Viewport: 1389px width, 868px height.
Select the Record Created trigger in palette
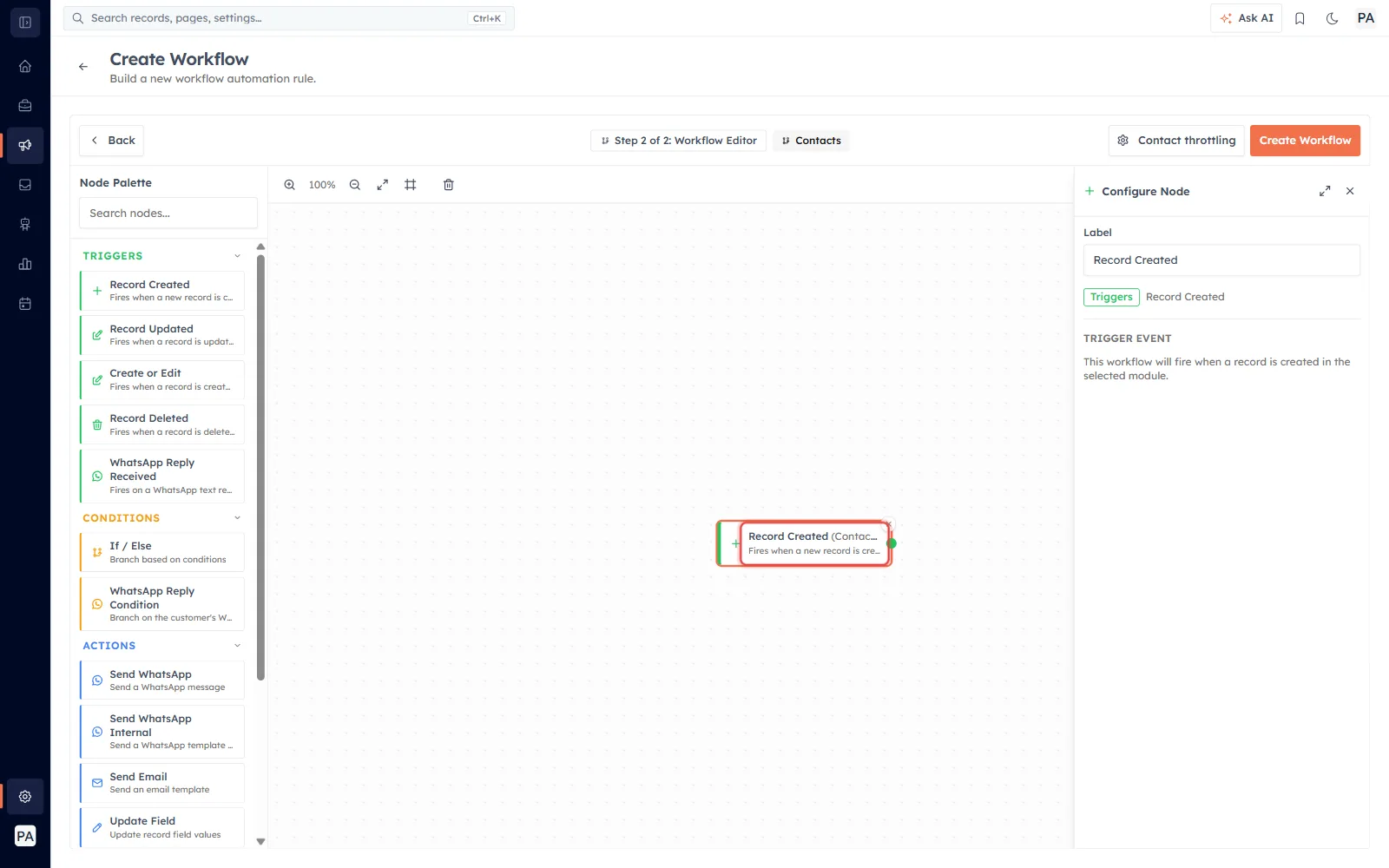162,291
